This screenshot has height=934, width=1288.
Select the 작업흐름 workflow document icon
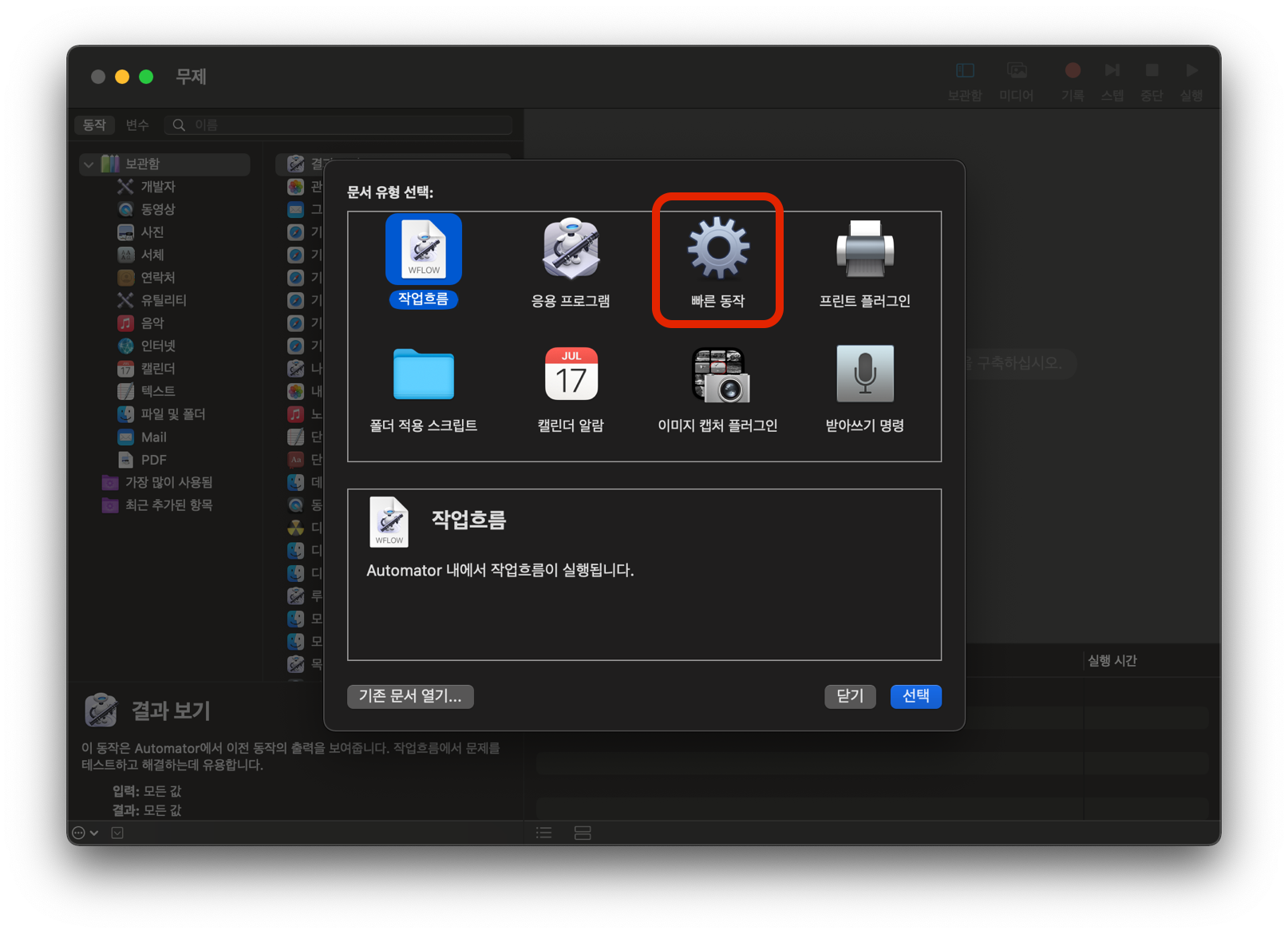pyautogui.click(x=424, y=249)
